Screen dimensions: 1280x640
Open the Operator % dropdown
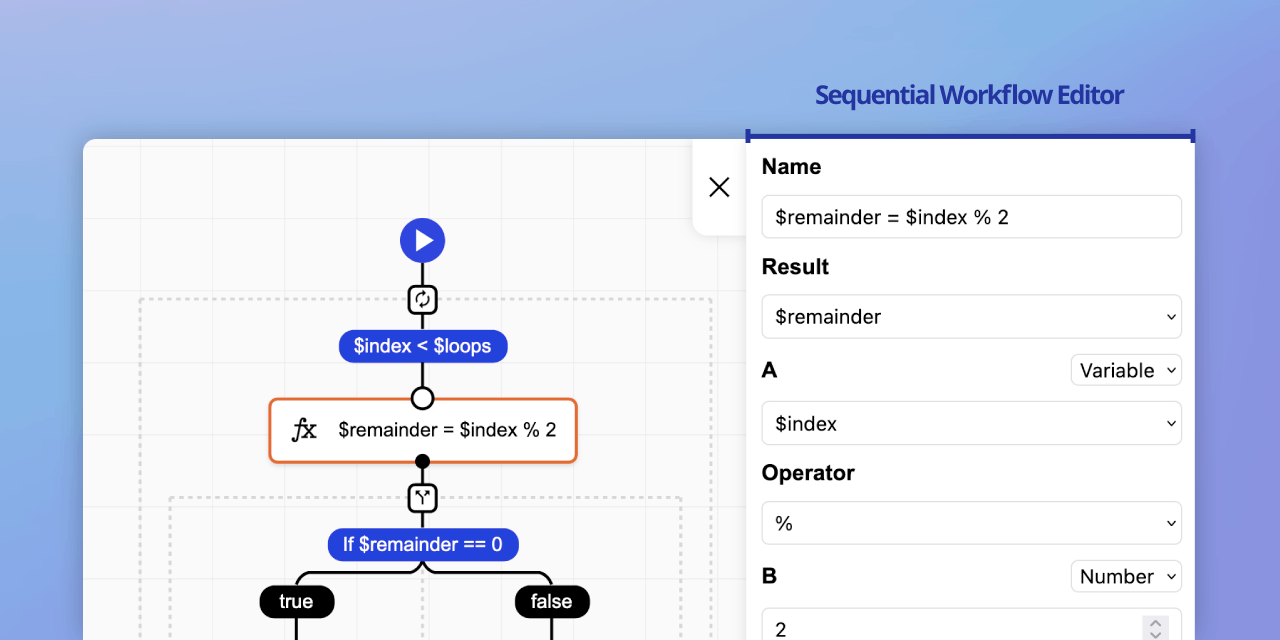pos(971,523)
